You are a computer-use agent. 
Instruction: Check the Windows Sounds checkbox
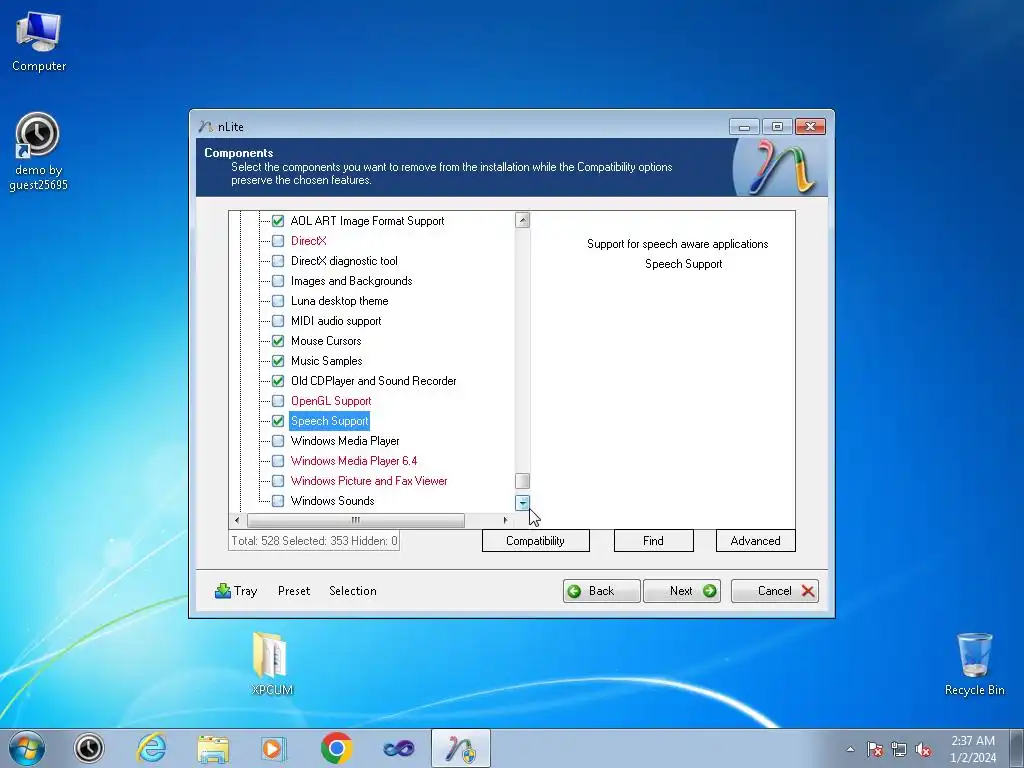(278, 501)
